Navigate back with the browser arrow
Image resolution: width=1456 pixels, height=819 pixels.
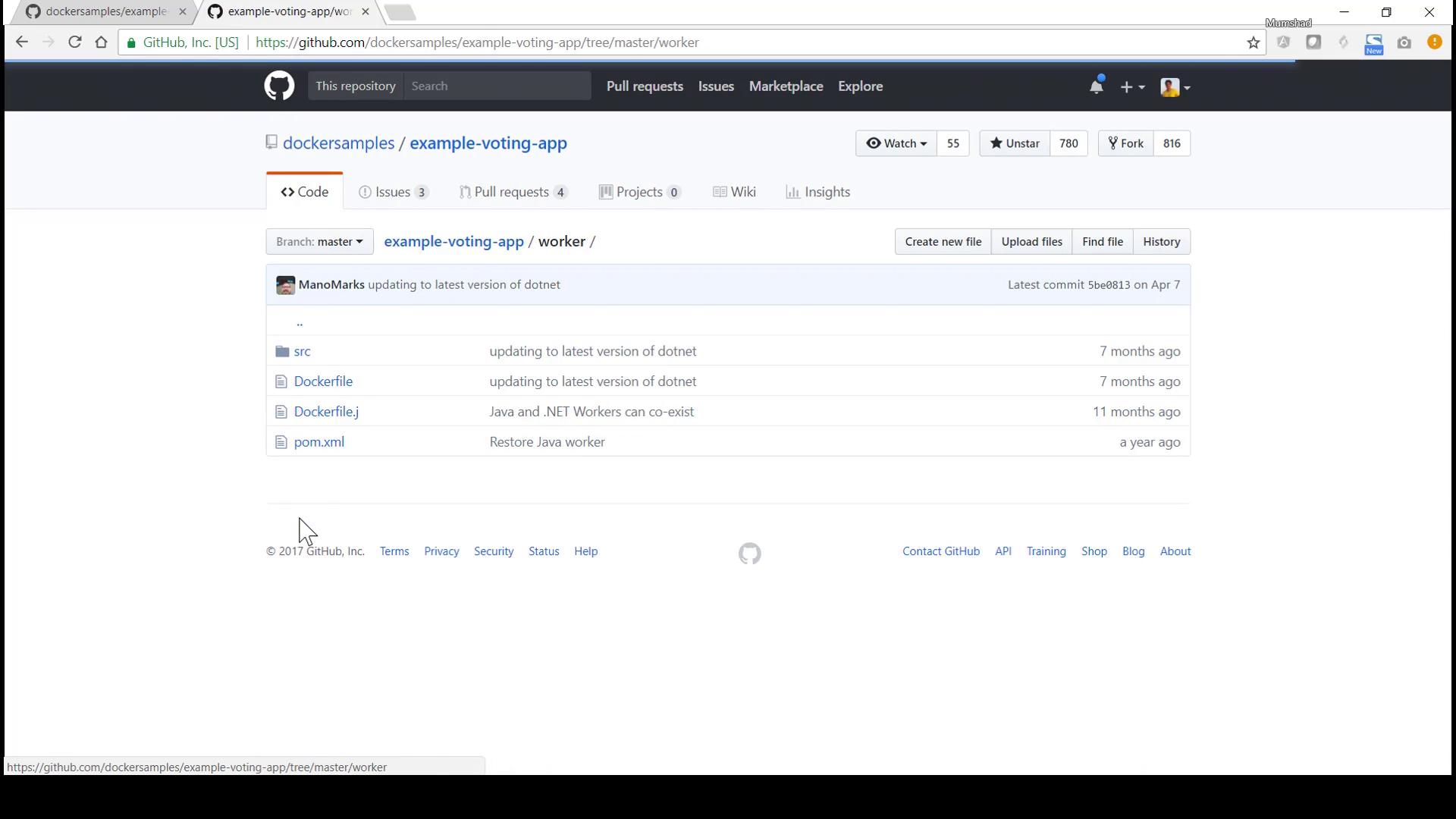(x=21, y=42)
